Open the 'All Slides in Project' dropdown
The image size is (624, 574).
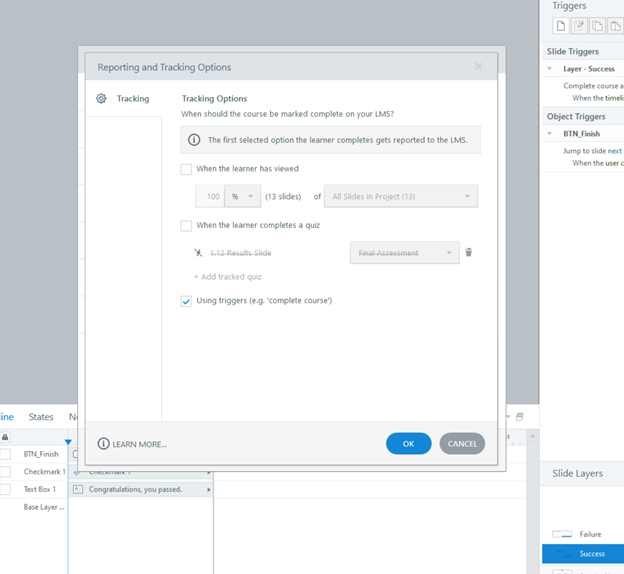pos(402,197)
